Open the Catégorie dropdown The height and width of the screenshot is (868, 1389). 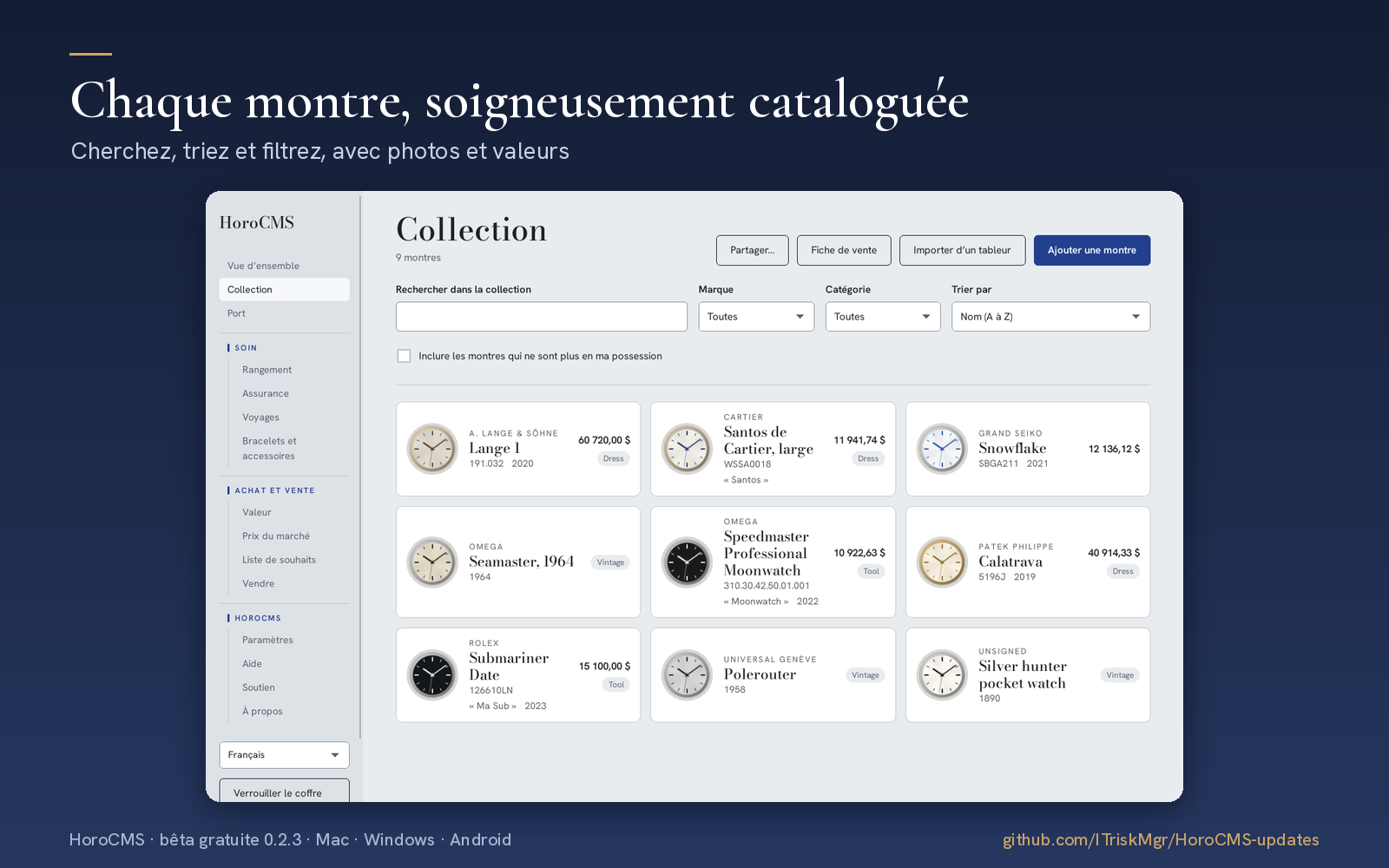(x=883, y=317)
